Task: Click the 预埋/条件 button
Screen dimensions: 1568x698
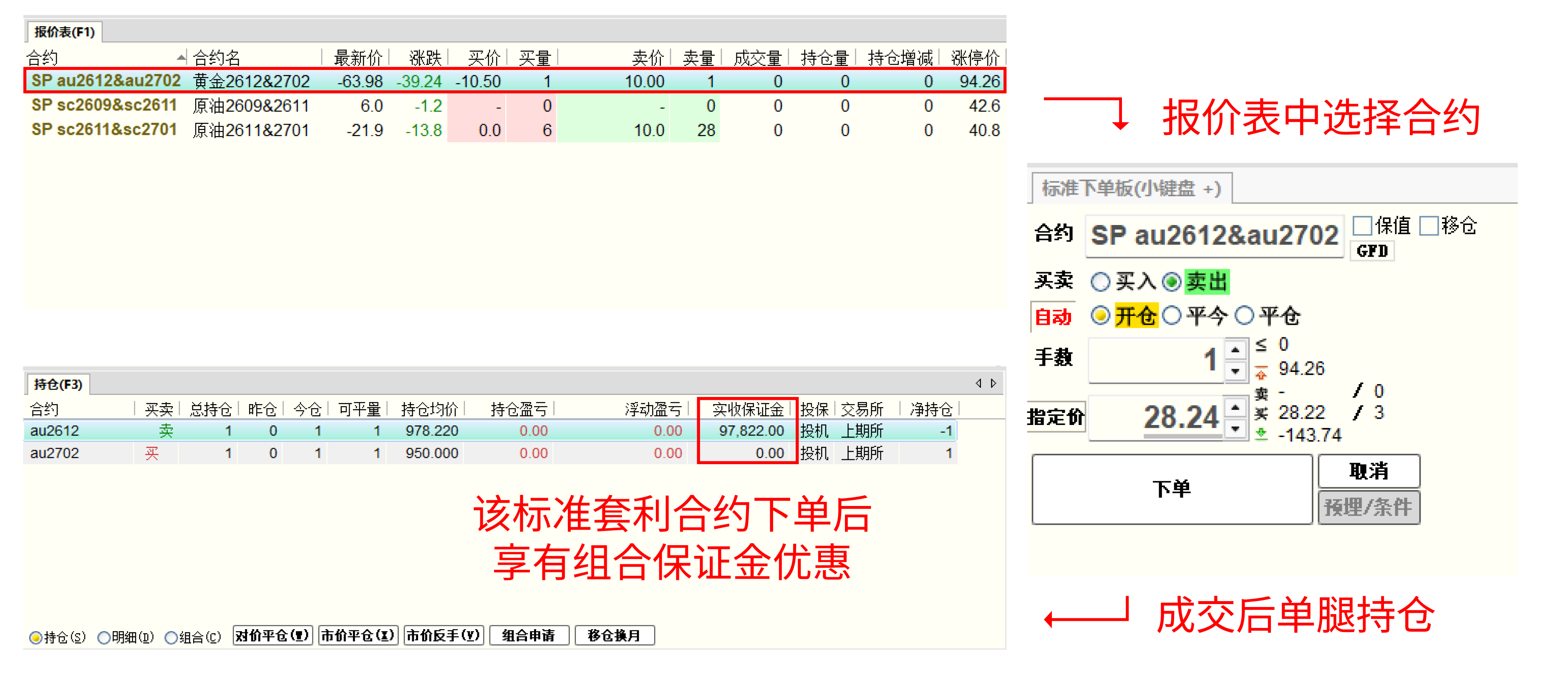Action: point(1369,507)
